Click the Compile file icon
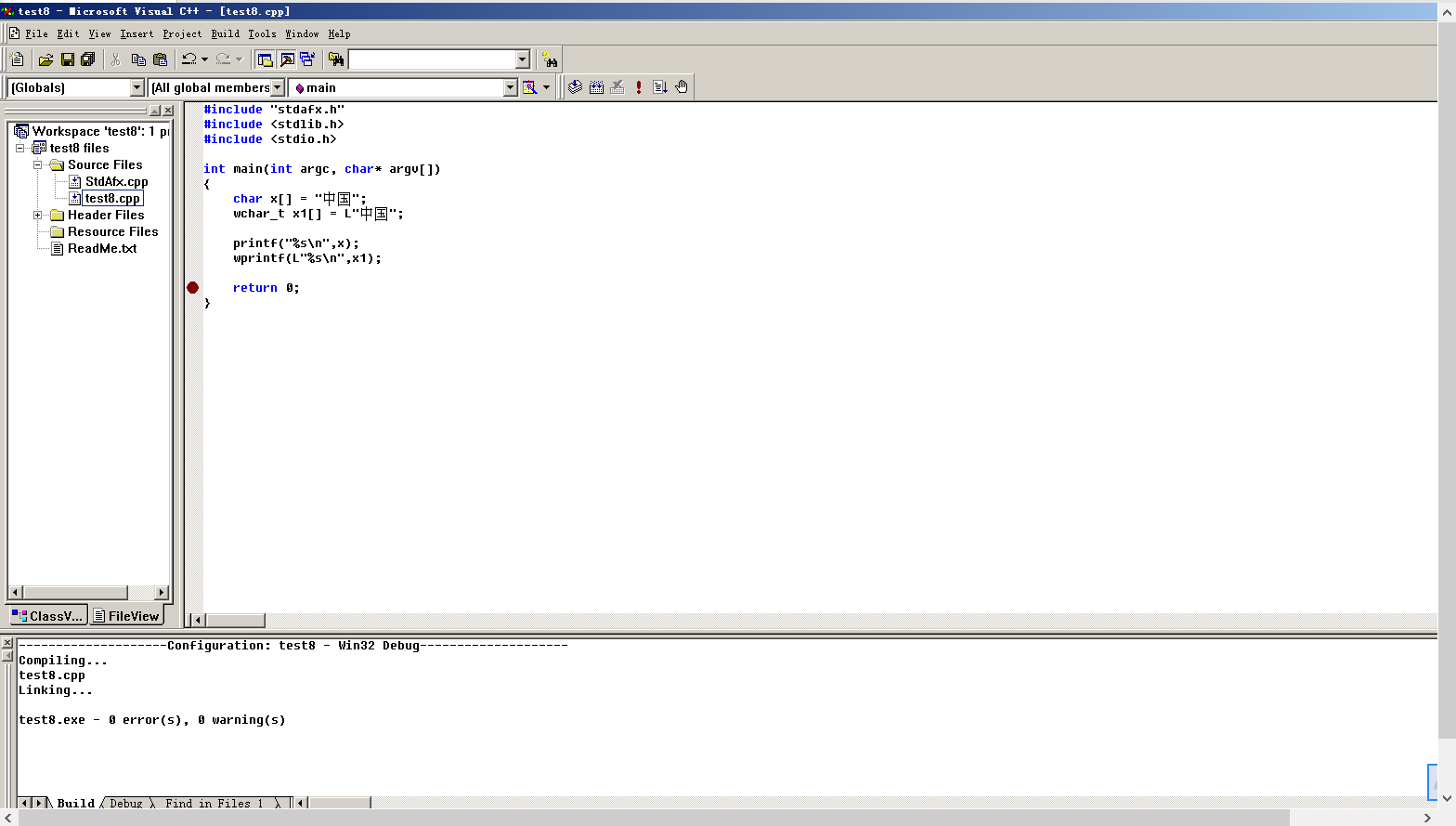 tap(576, 87)
